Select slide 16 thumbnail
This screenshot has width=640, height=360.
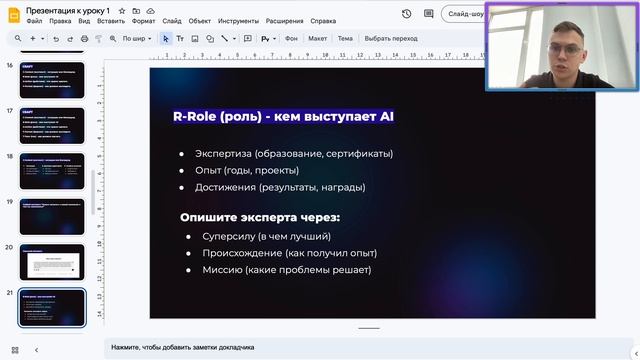point(52,80)
